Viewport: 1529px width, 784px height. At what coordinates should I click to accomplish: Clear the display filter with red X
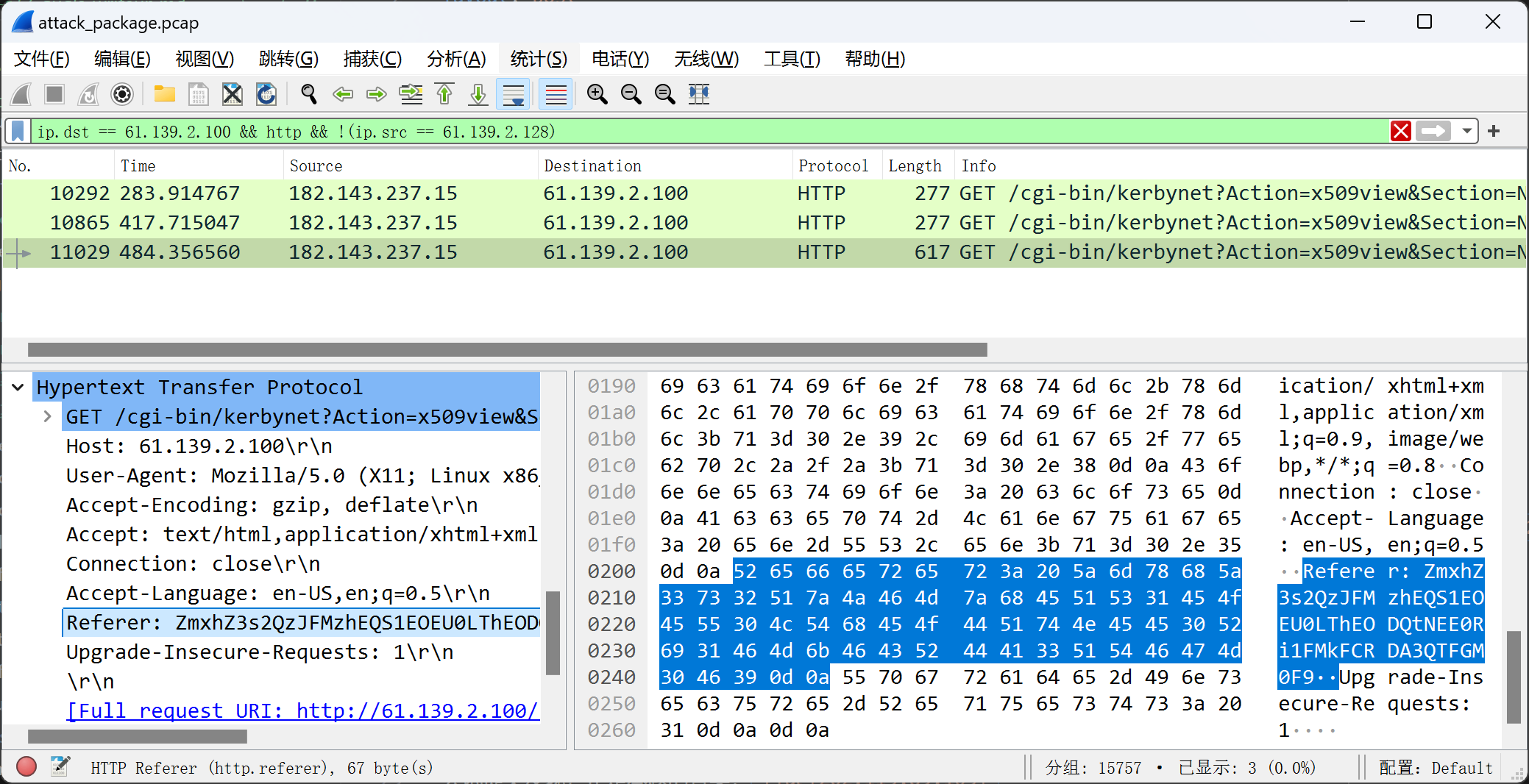point(1401,132)
